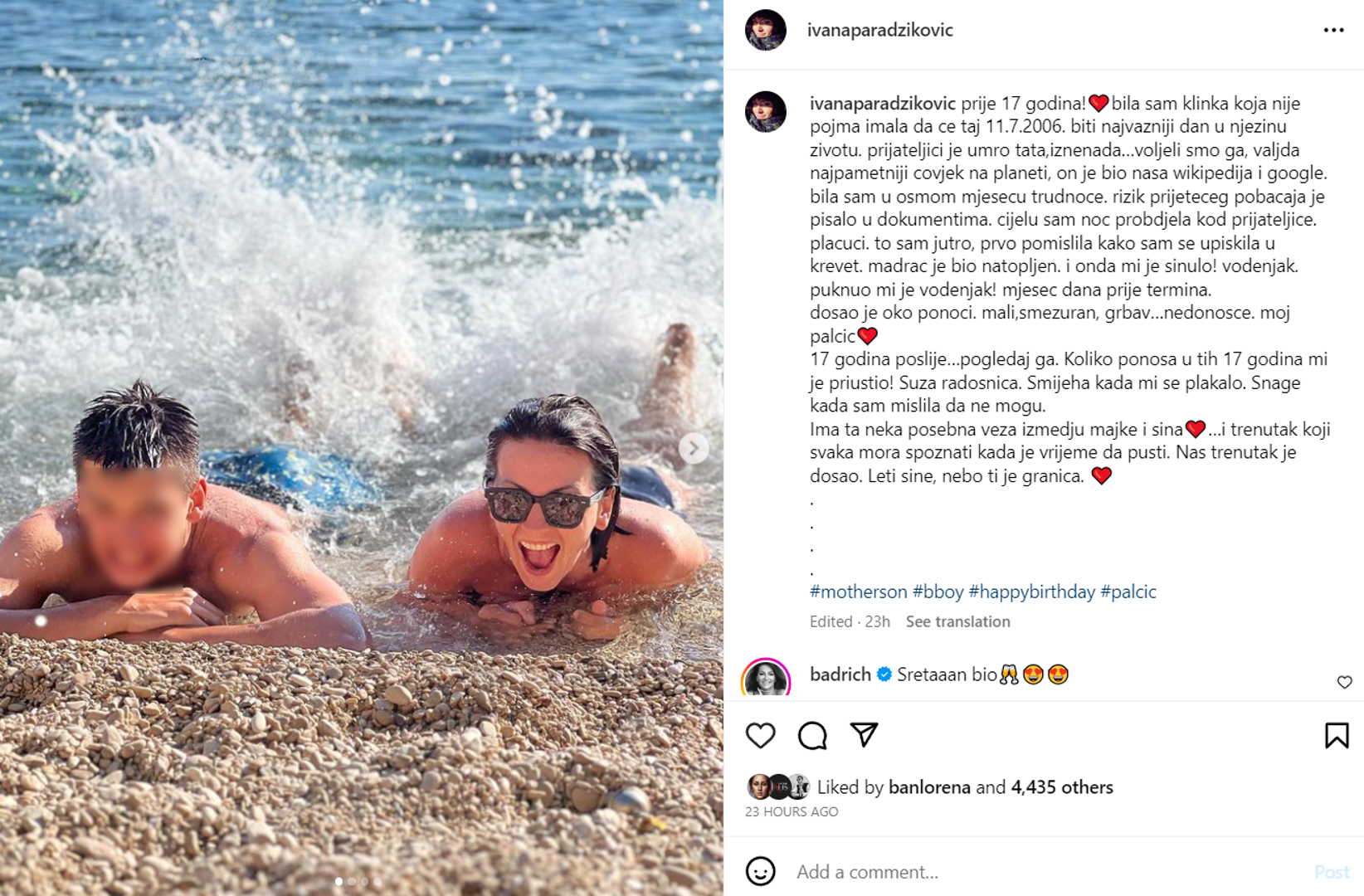The height and width of the screenshot is (896, 1364).
Task: Save the post with the bookmark icon
Action: coord(1337,735)
